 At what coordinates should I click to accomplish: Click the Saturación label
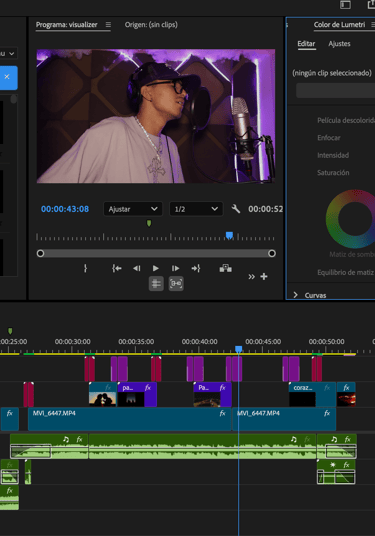[x=333, y=173]
